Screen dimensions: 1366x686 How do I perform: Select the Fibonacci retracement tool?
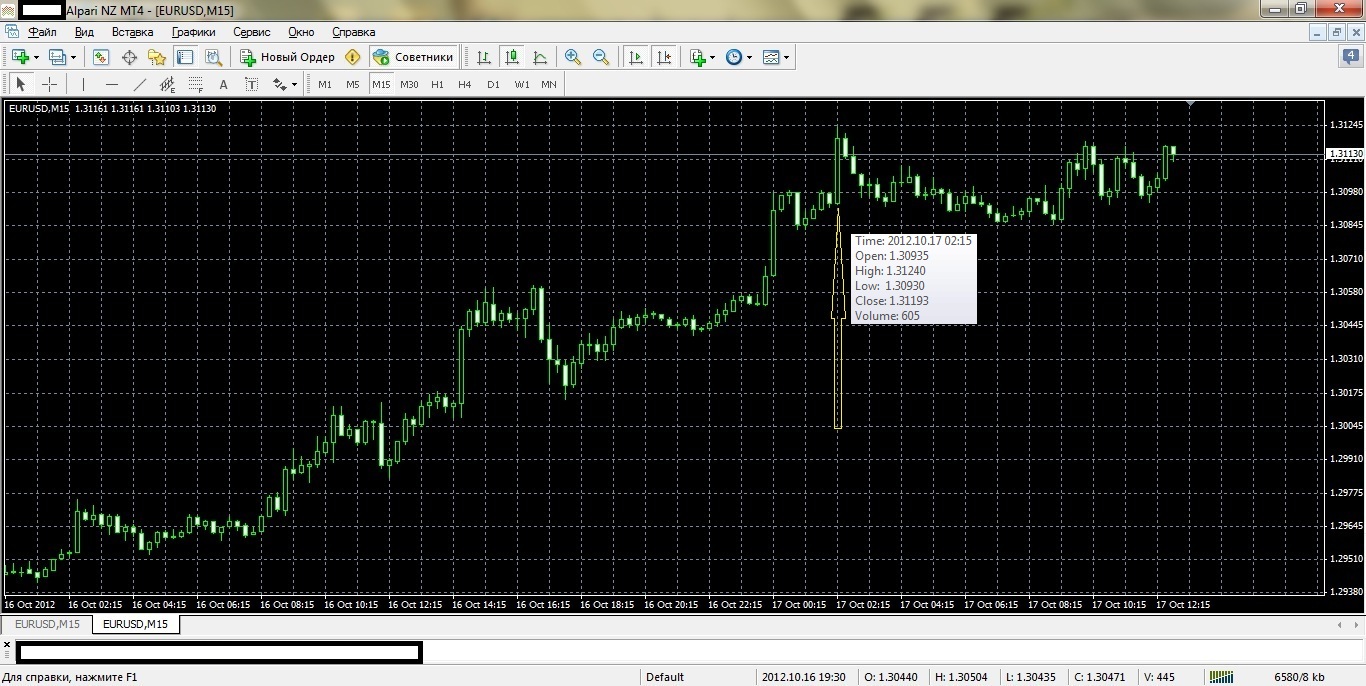point(195,84)
